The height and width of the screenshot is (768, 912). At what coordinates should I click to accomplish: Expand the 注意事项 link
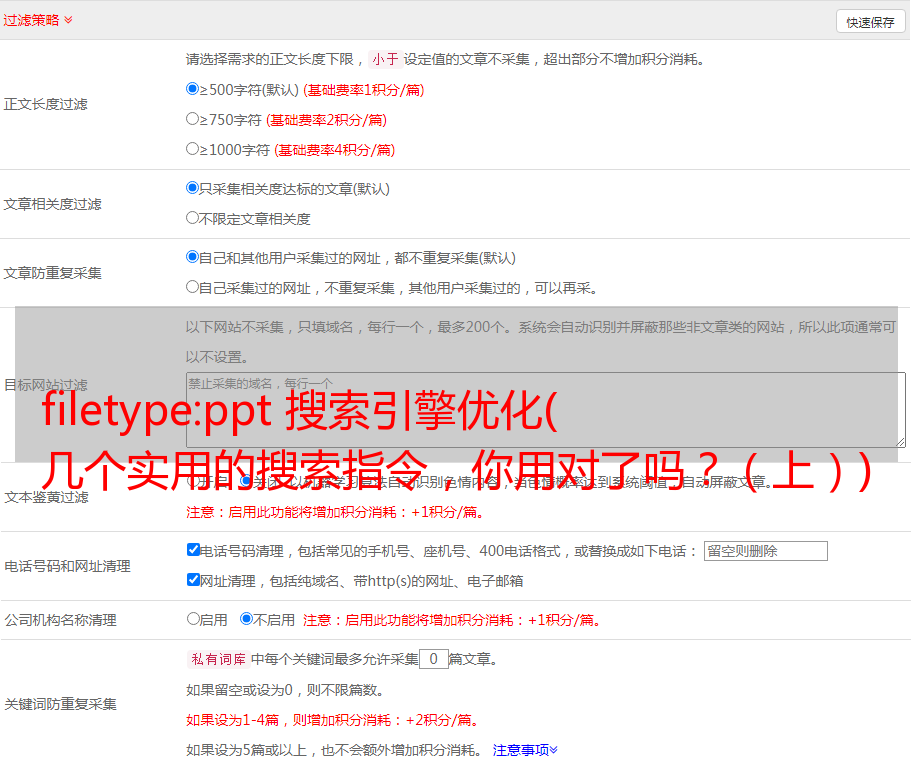coord(524,750)
